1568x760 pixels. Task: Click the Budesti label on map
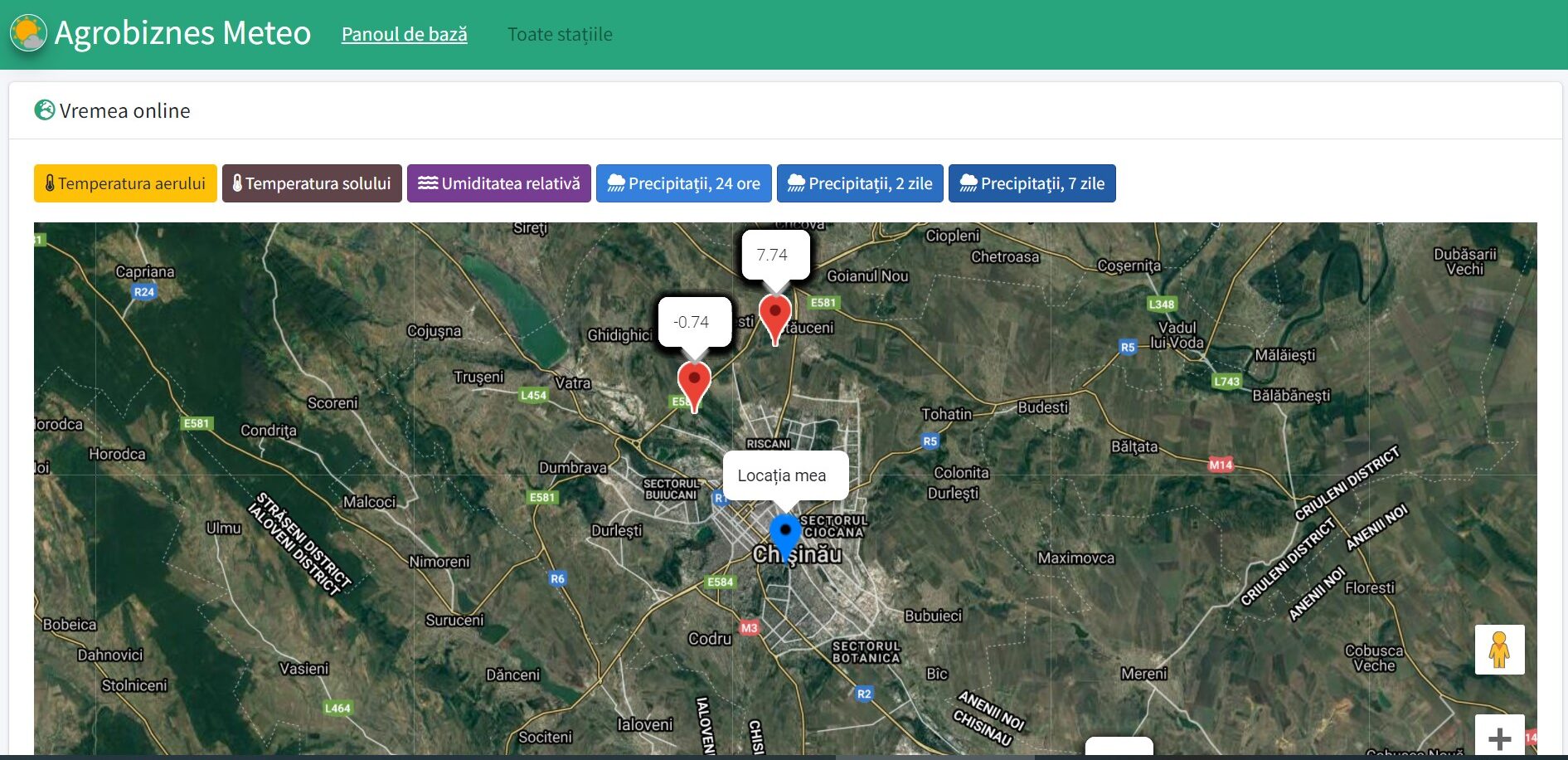(1043, 407)
